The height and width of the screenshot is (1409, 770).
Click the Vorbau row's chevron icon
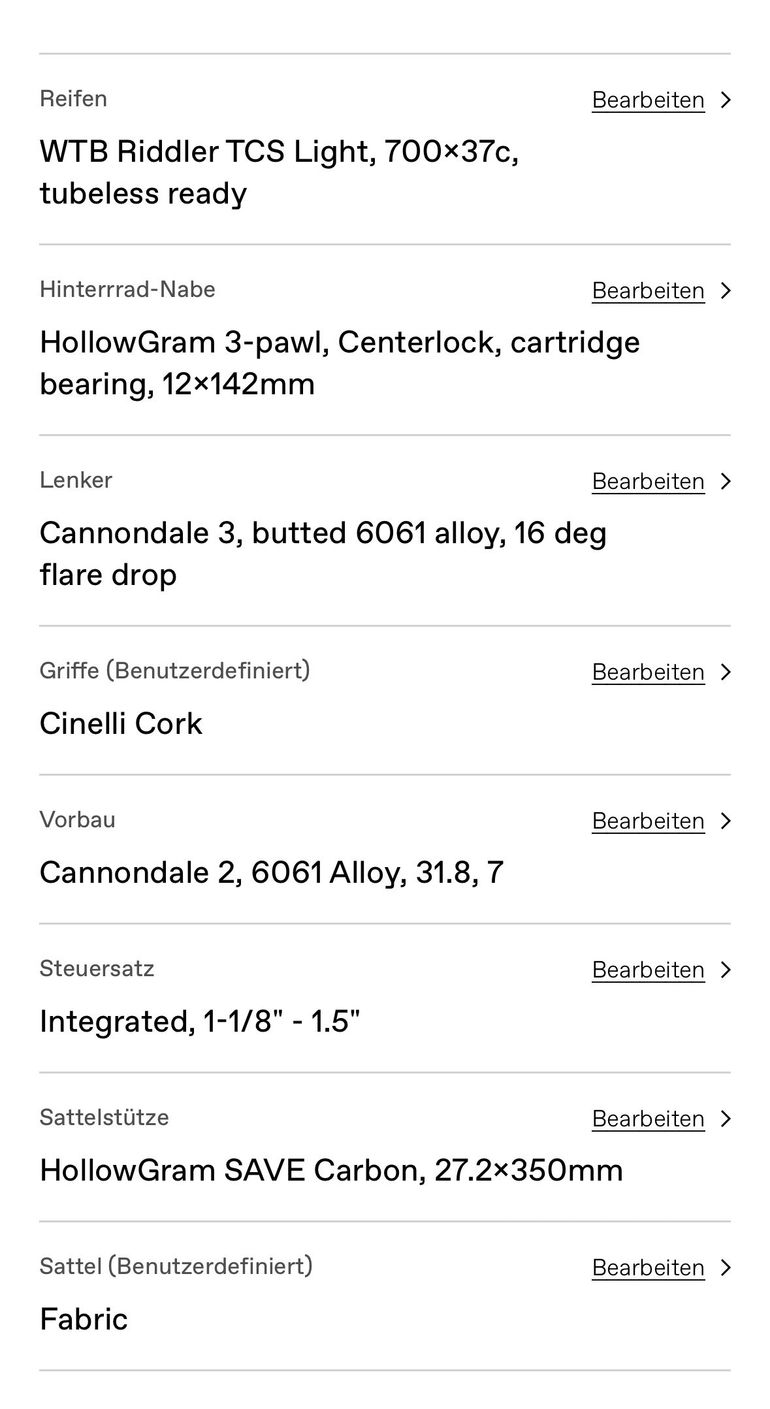(726, 821)
